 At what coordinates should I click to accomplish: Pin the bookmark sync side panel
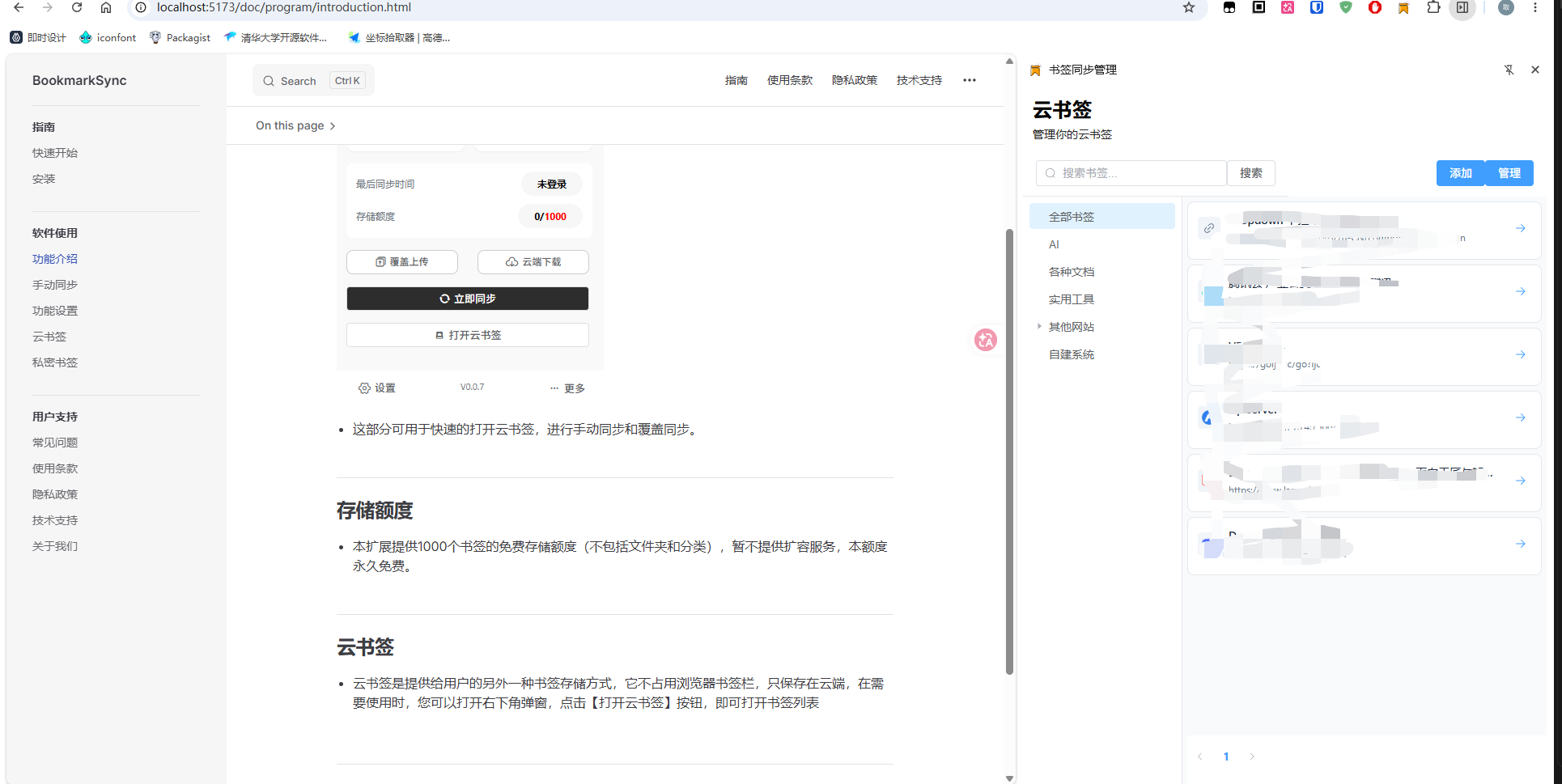click(x=1509, y=70)
